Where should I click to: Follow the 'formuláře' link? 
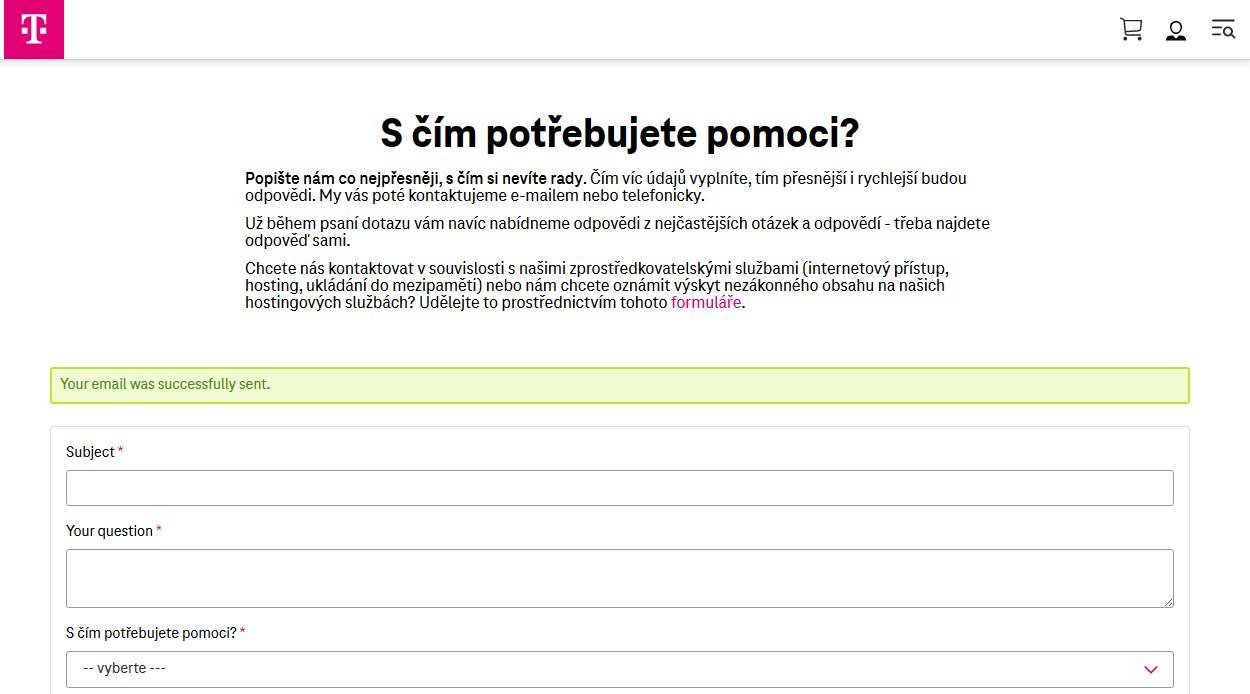(x=706, y=303)
